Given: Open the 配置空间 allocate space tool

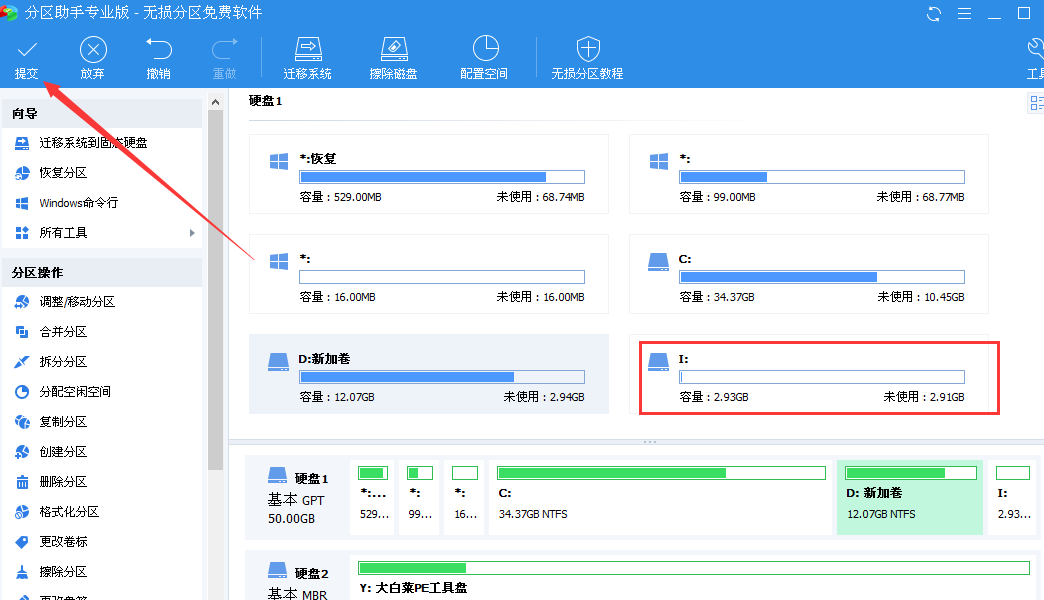Looking at the screenshot, I should click(x=485, y=59).
